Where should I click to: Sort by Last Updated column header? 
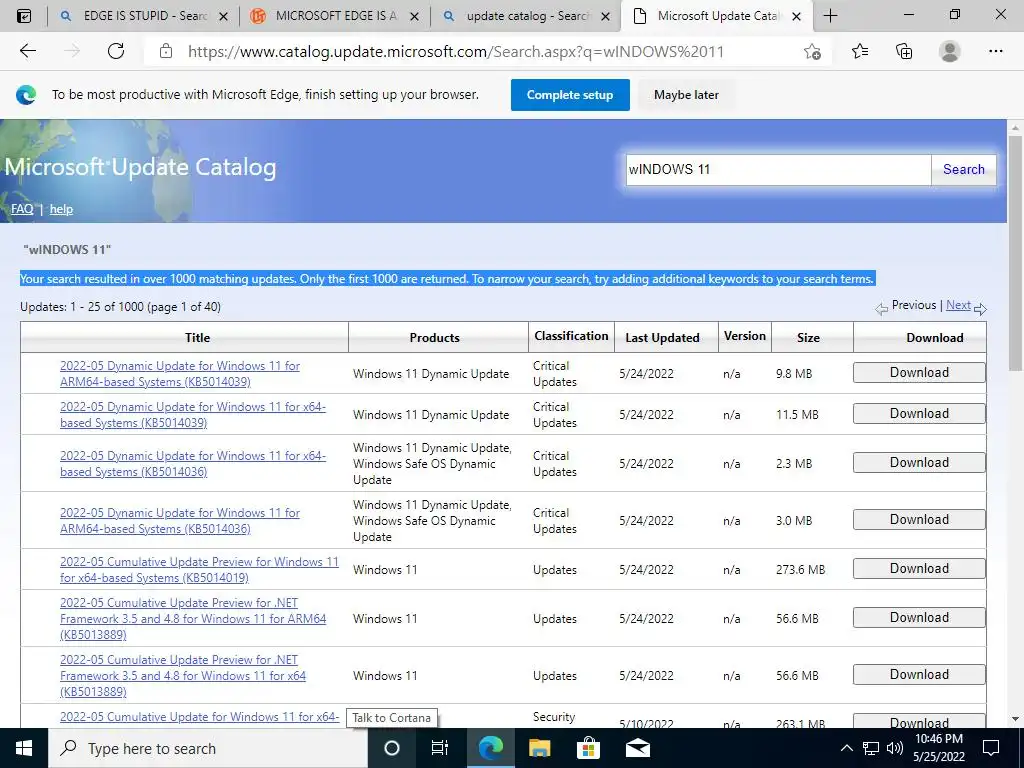click(662, 338)
